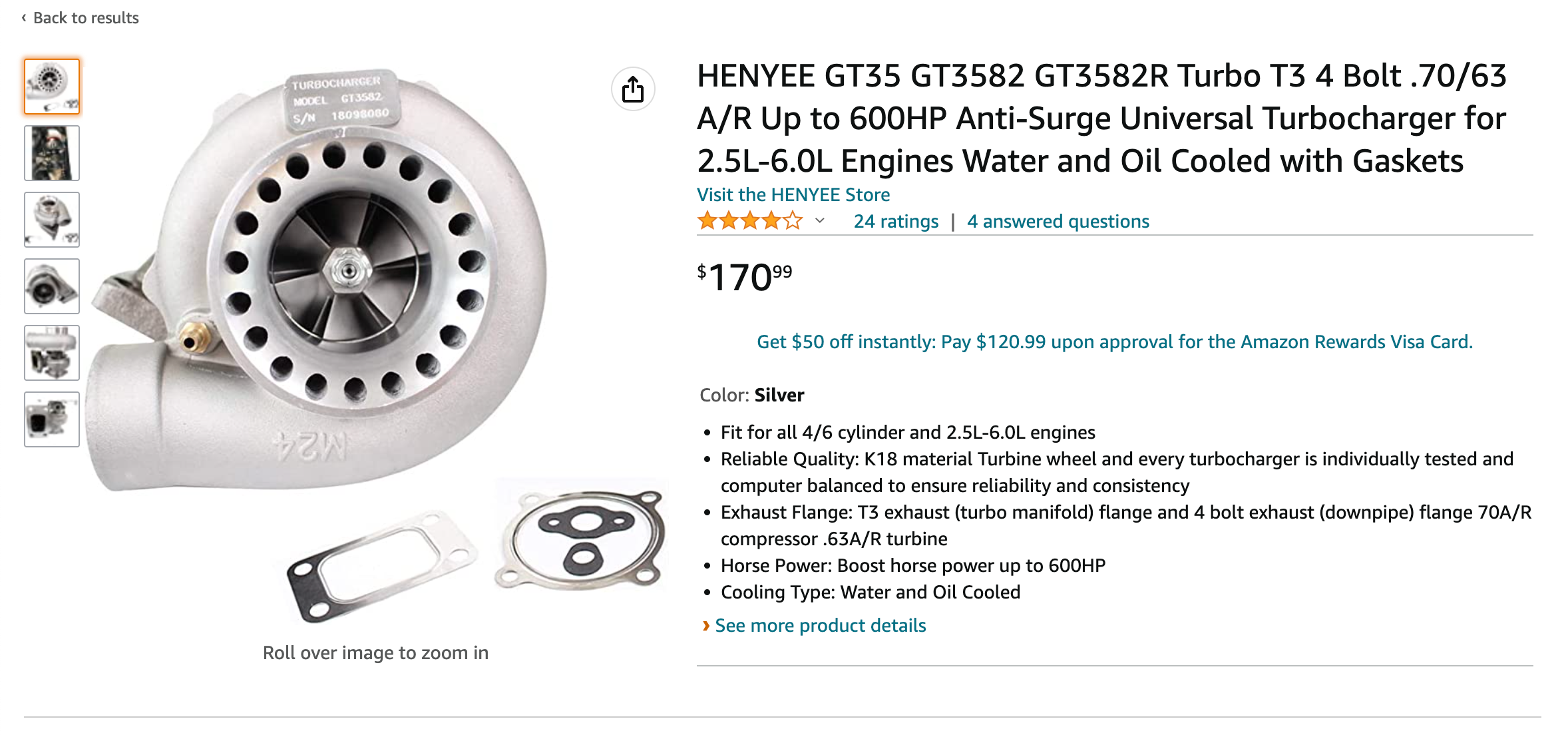This screenshot has height=739, width=1568.
Task: Visit the HENYEE Store
Action: pyautogui.click(x=793, y=194)
